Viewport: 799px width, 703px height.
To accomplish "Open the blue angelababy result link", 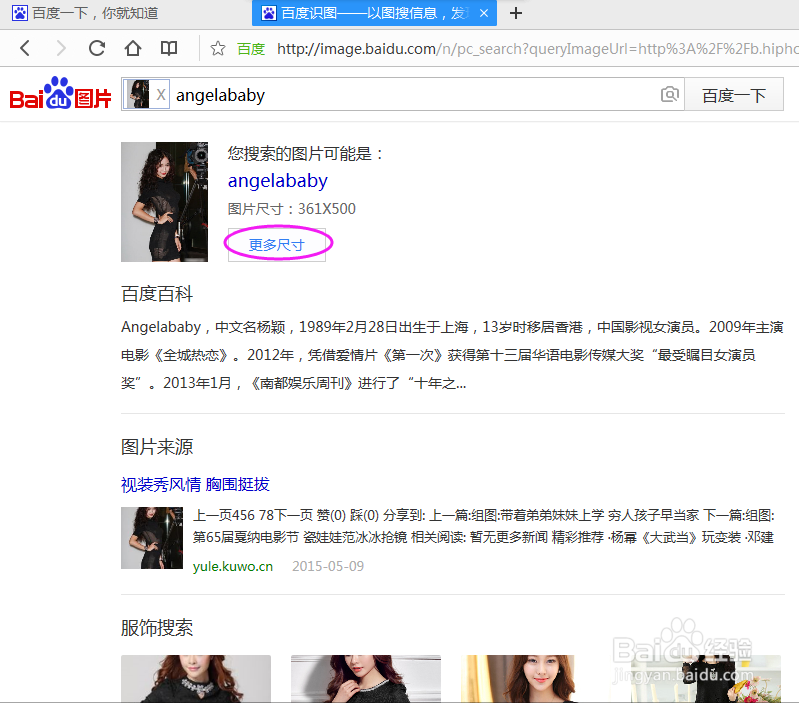I will (x=278, y=180).
